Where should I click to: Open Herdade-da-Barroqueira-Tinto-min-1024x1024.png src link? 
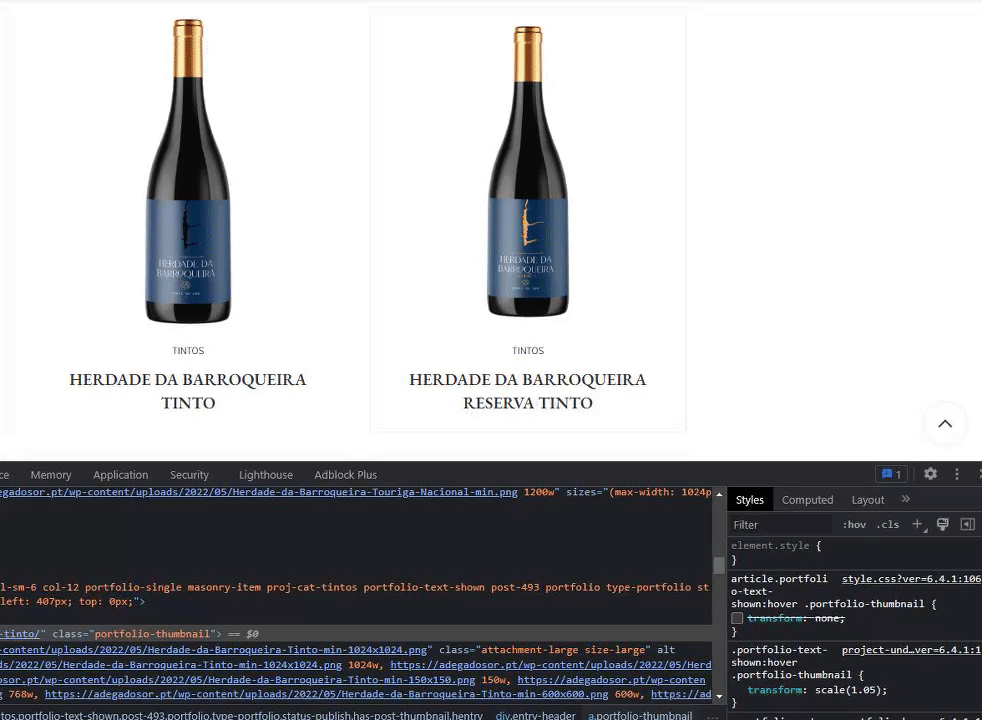coord(214,650)
